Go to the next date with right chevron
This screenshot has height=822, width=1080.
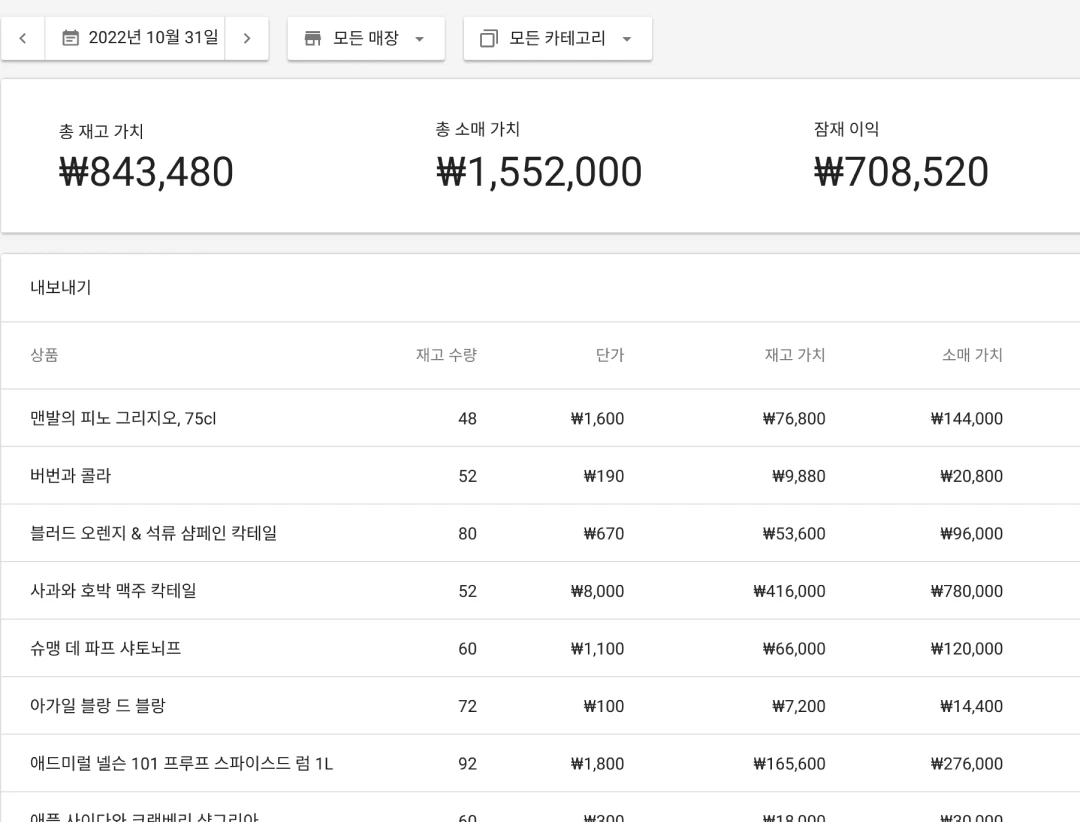(x=246, y=37)
